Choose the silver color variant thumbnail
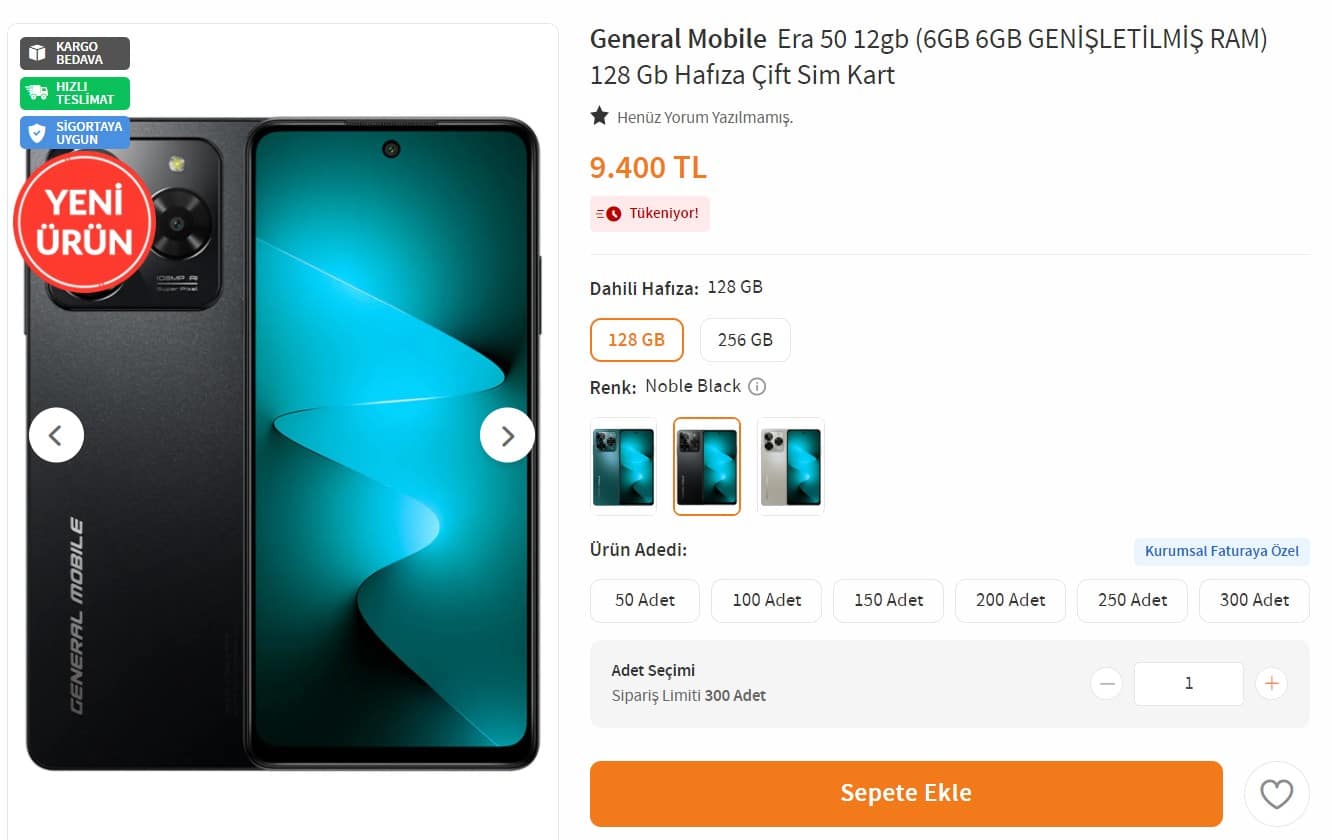 click(x=791, y=466)
